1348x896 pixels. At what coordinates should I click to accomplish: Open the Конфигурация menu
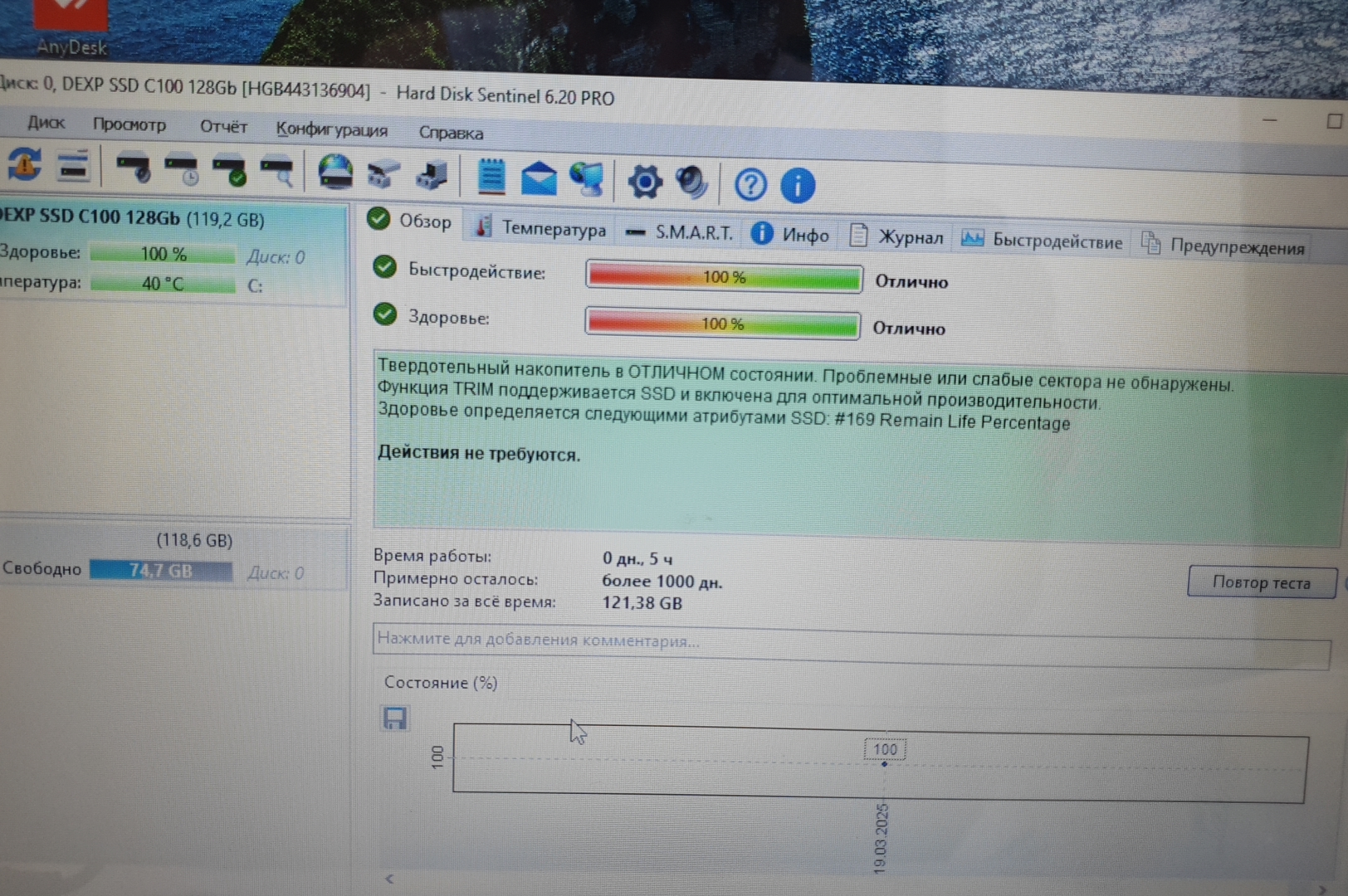pos(331,129)
